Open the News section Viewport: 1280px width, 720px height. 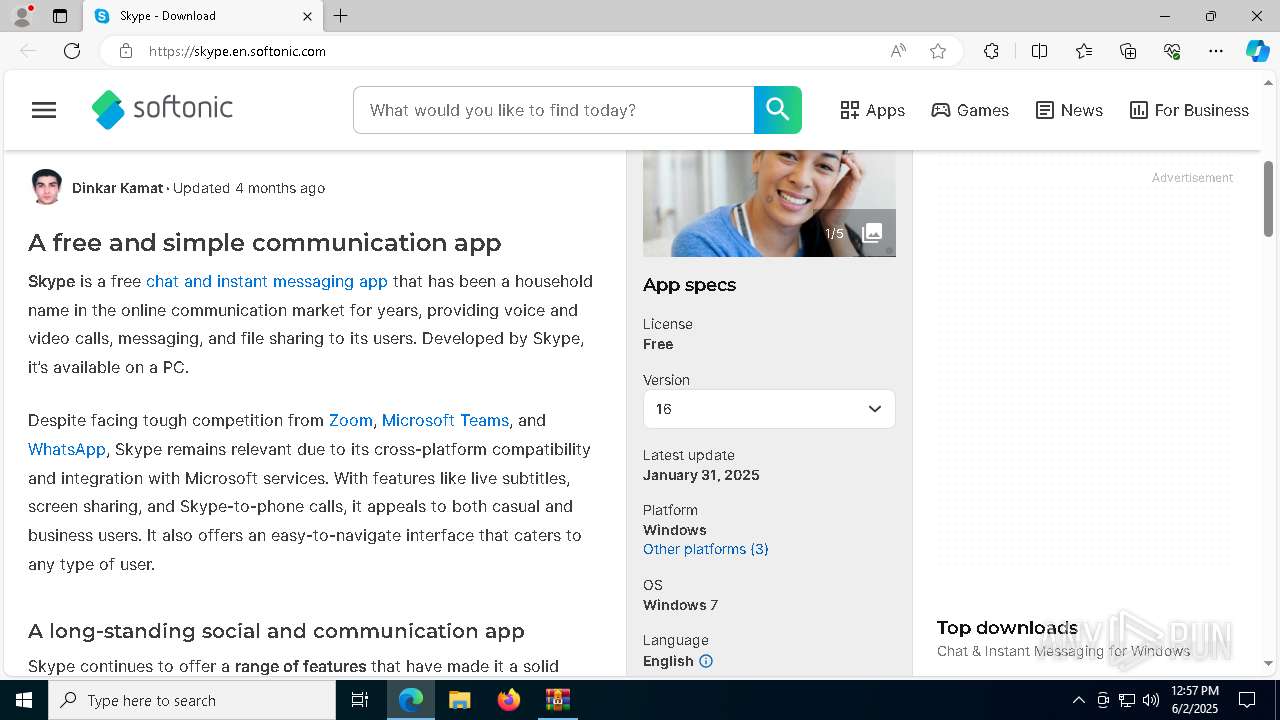[x=1069, y=110]
